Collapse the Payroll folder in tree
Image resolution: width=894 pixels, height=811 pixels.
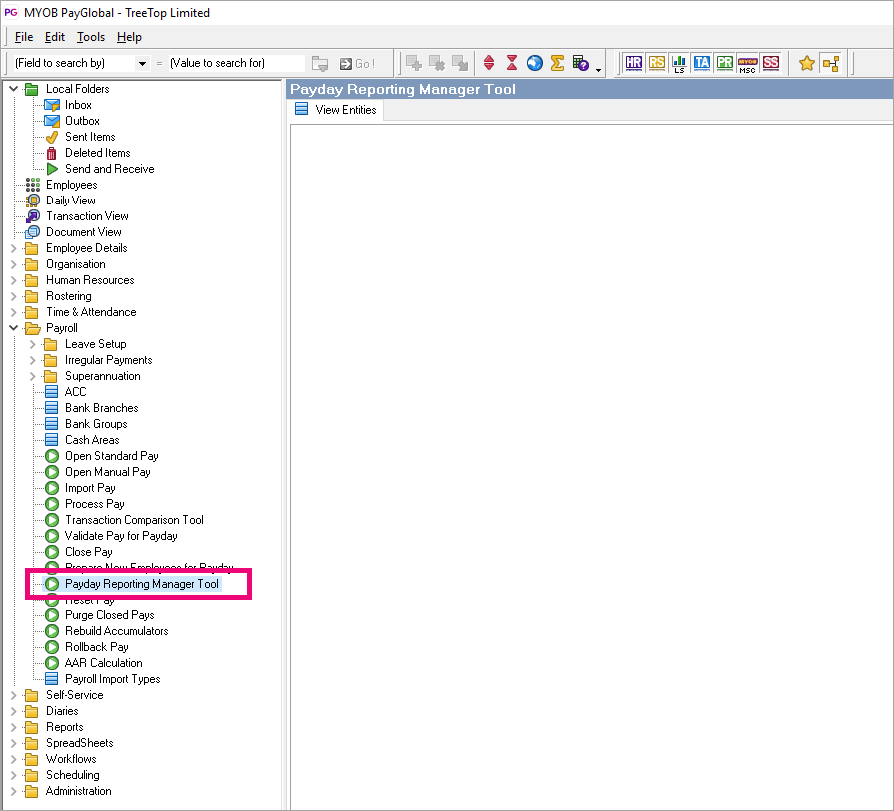point(13,328)
